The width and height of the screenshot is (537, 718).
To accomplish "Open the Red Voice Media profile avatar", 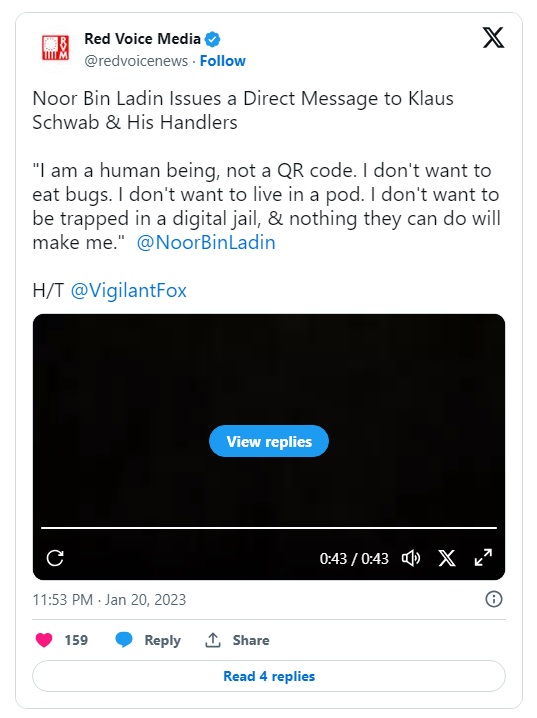I will click(55, 48).
